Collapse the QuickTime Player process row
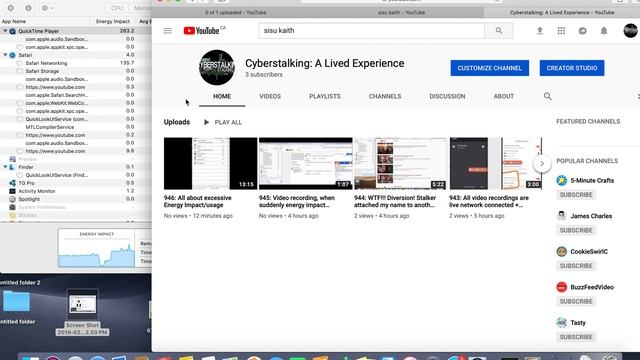The height and width of the screenshot is (360, 640). click(x=5, y=31)
